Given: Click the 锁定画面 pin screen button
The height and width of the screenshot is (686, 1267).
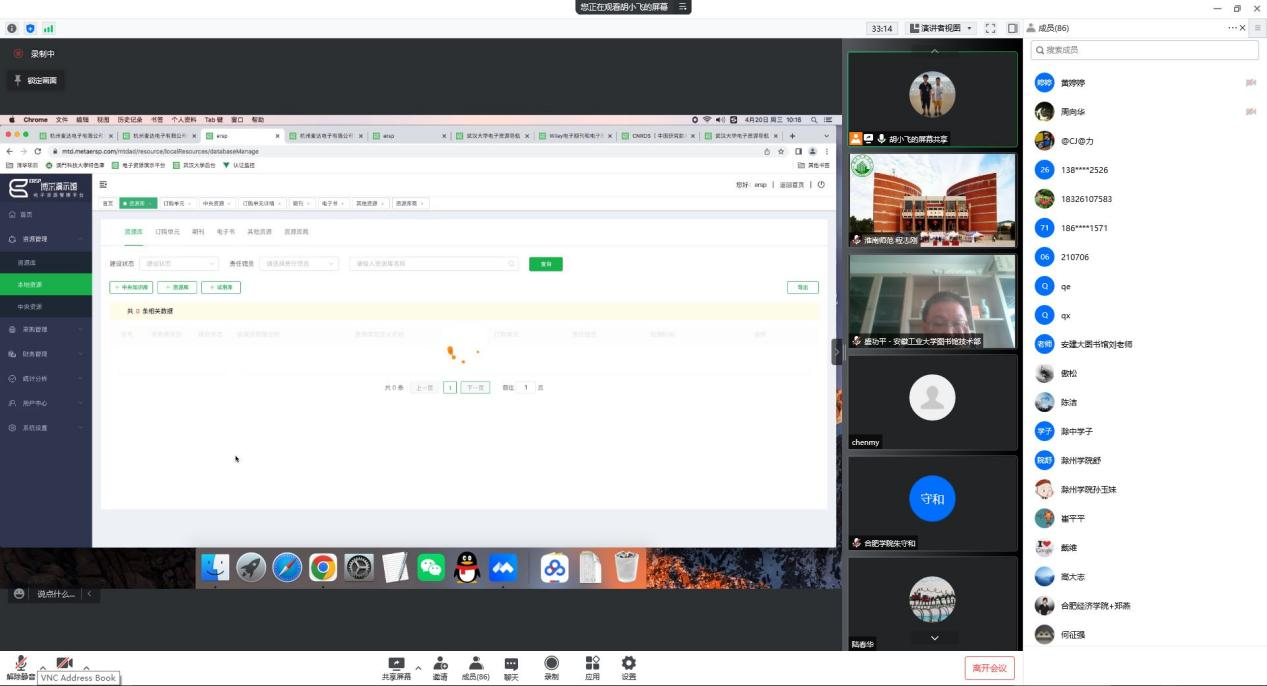Looking at the screenshot, I should (35, 80).
